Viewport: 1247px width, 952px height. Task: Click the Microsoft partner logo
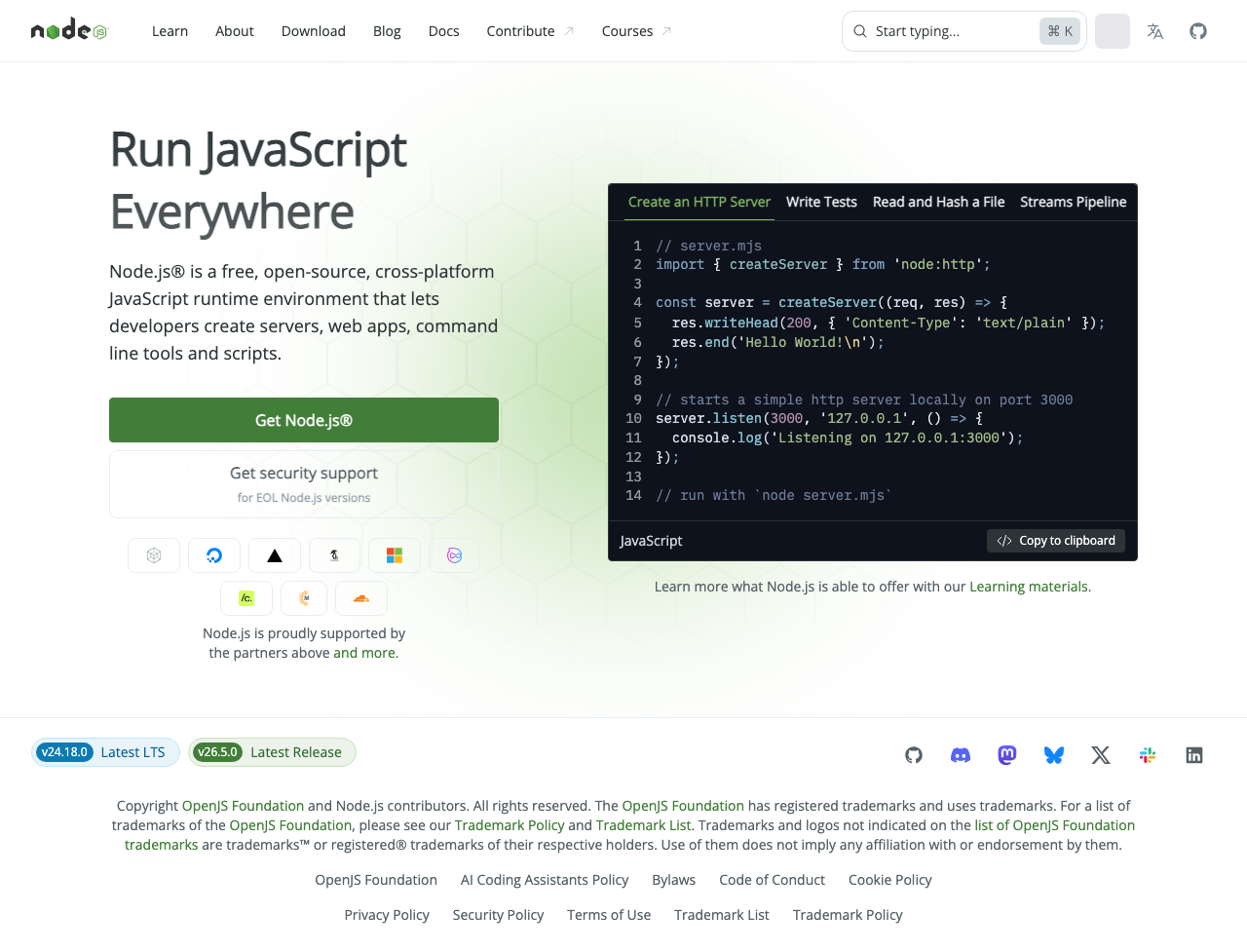coord(395,555)
